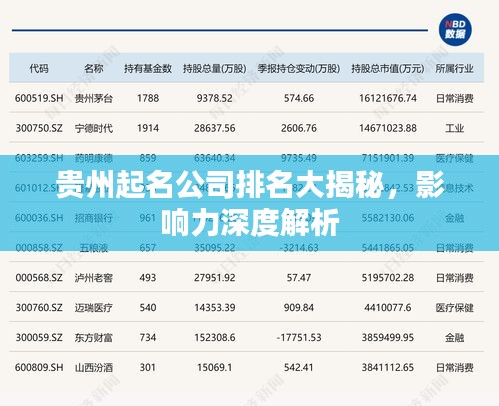This screenshot has width=499, height=406.
Task: Select stock code 300059.SZ
Action: click(x=39, y=337)
